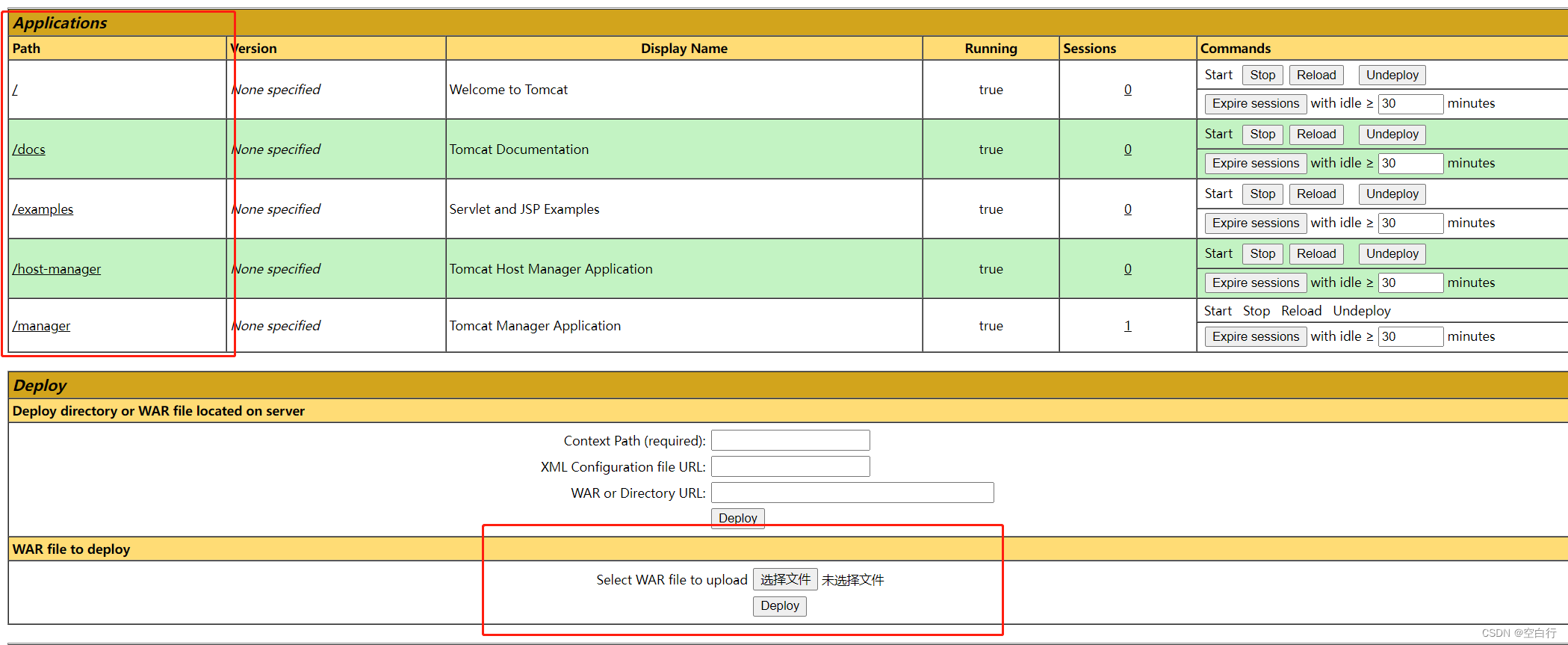1568x645 pixels.
Task: Edit idle minutes for Tomcat Host Manager
Action: pyautogui.click(x=1410, y=283)
